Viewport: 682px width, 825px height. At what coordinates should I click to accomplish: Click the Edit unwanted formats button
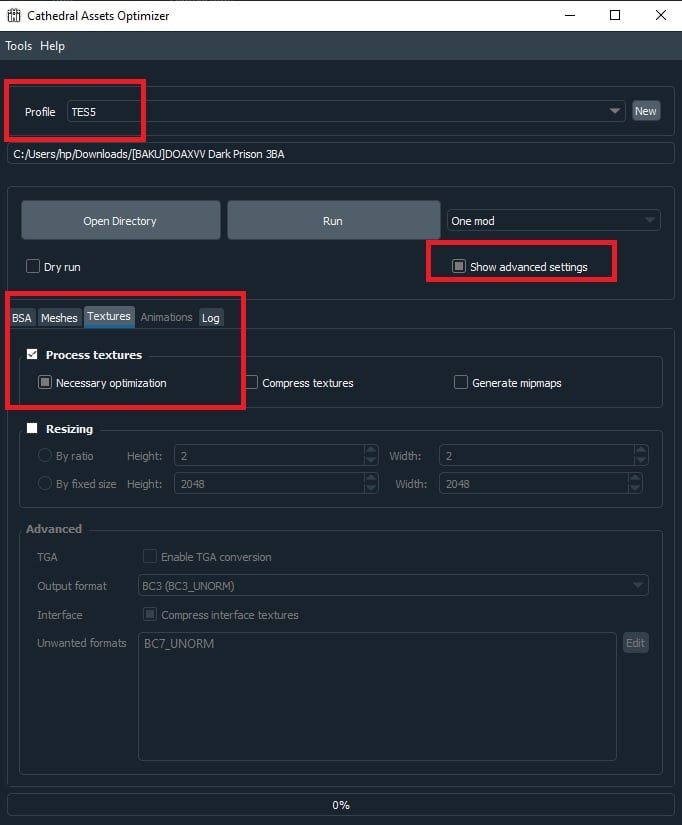635,643
